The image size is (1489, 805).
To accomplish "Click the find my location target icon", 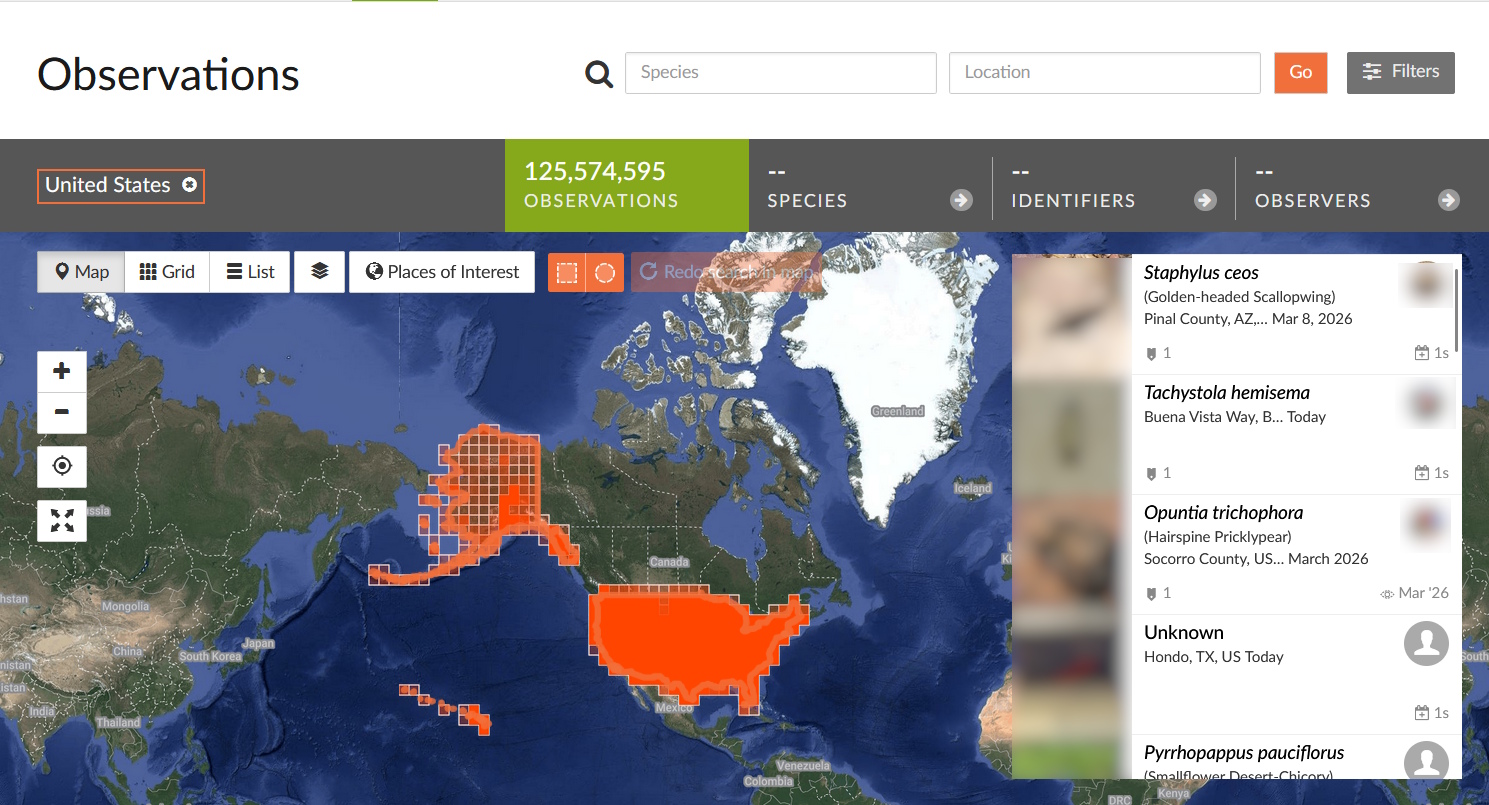I will click(x=62, y=467).
